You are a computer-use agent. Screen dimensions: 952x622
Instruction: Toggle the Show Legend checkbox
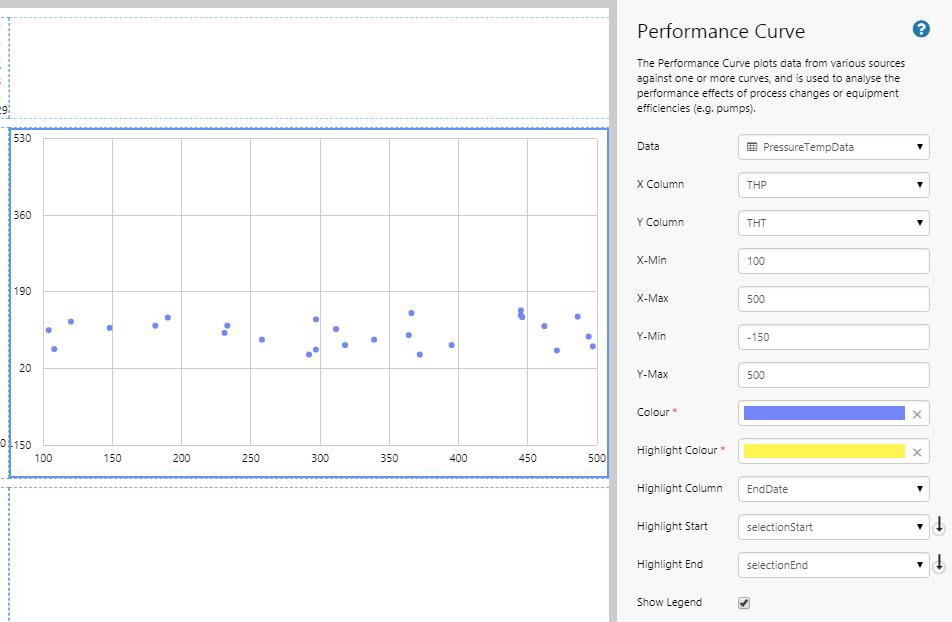tap(743, 603)
